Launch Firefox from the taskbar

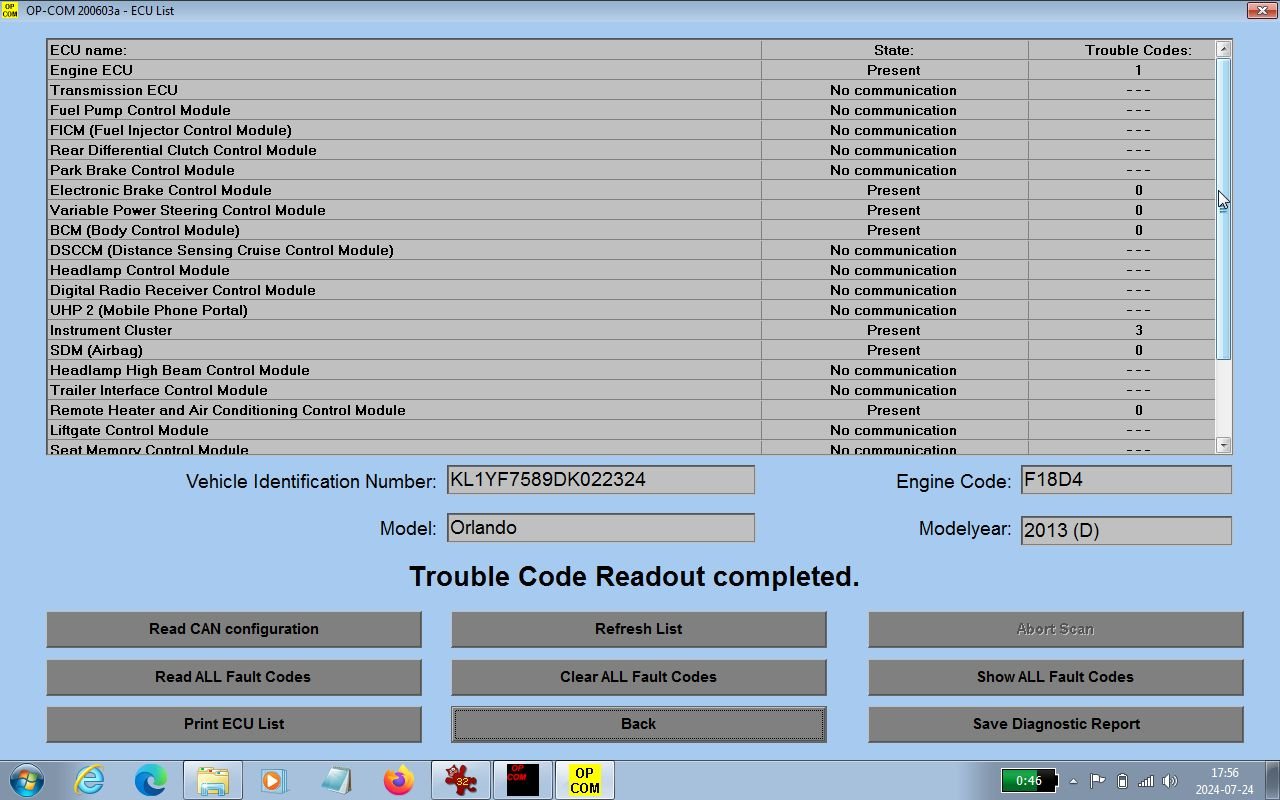point(398,780)
